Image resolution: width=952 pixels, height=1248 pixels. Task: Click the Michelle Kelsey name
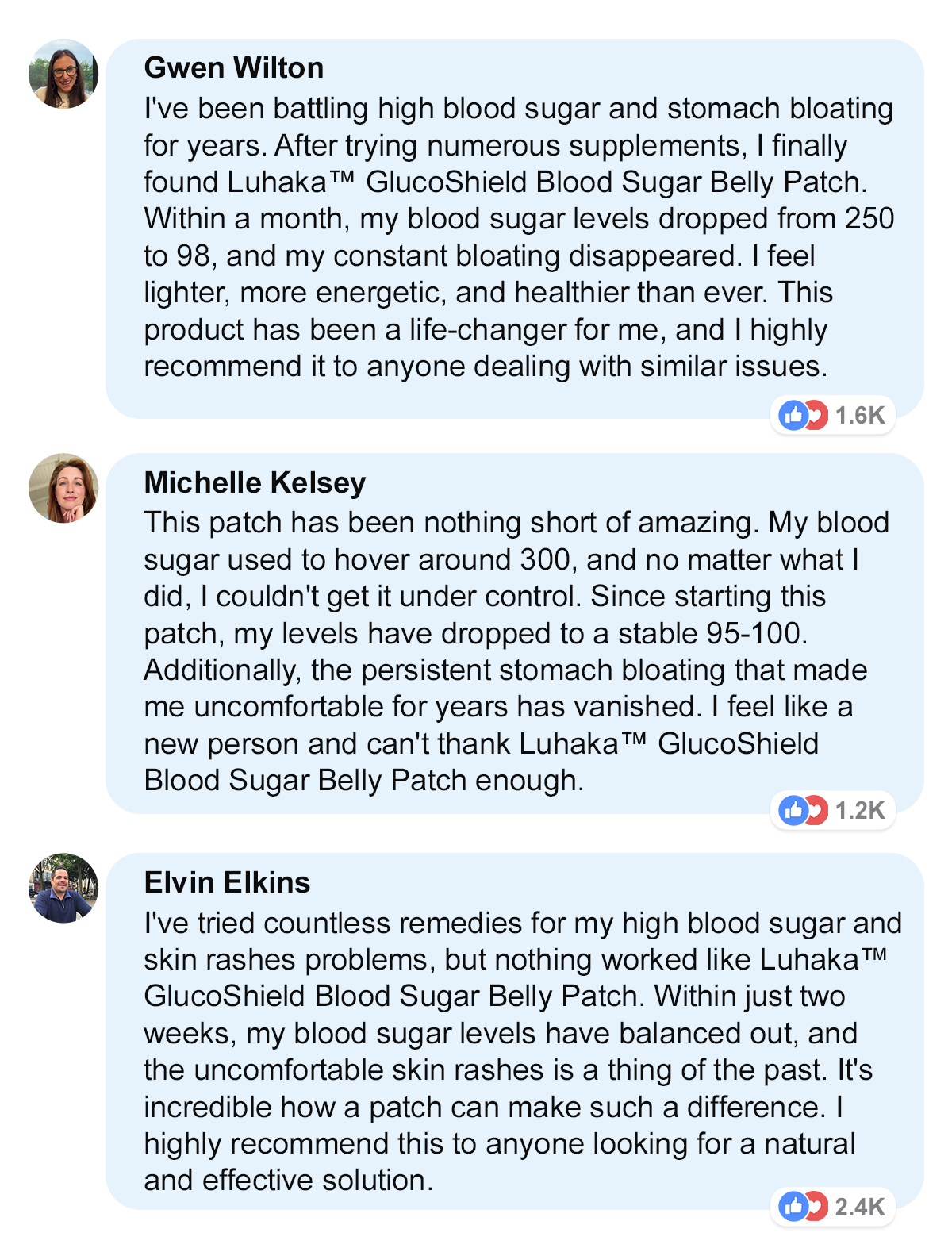[255, 482]
